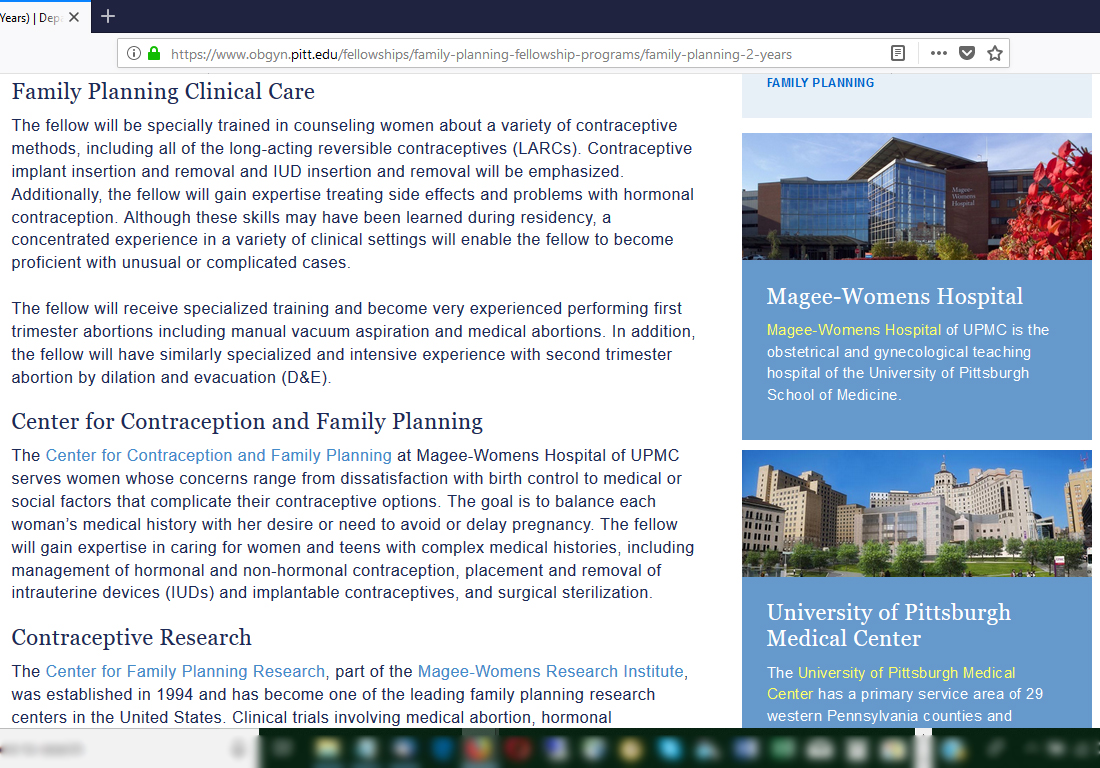Image resolution: width=1100 pixels, height=768 pixels.
Task: Click the green padlock security icon
Action: click(154, 53)
